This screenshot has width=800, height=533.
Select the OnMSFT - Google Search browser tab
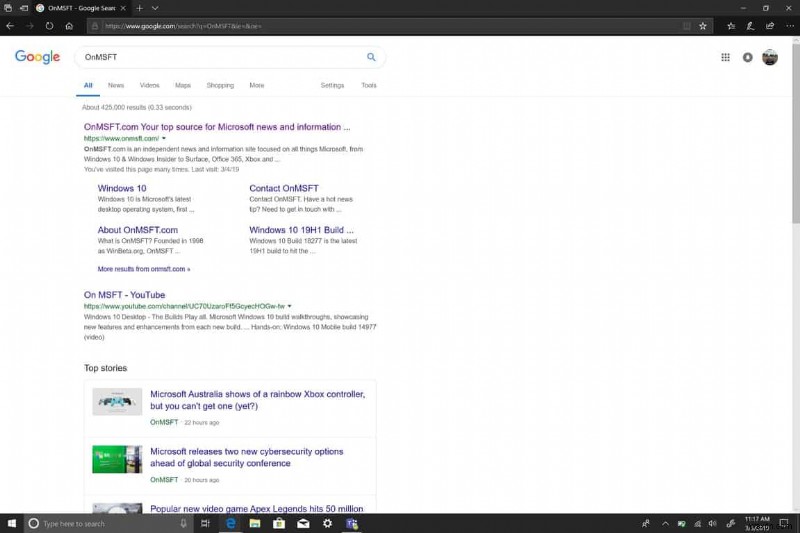pyautogui.click(x=81, y=8)
